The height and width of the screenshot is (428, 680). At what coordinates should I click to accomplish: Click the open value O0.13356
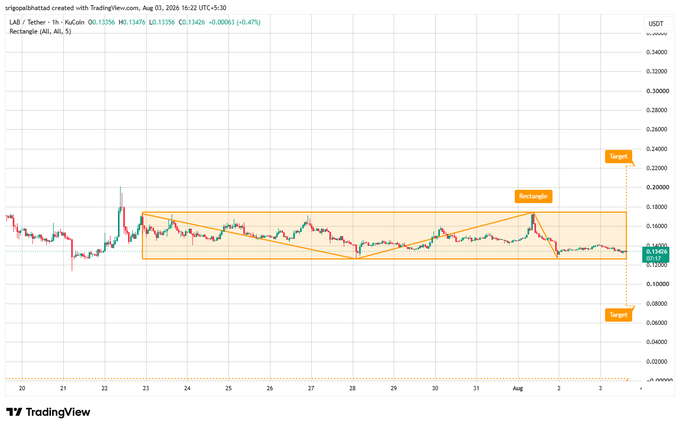pos(101,22)
